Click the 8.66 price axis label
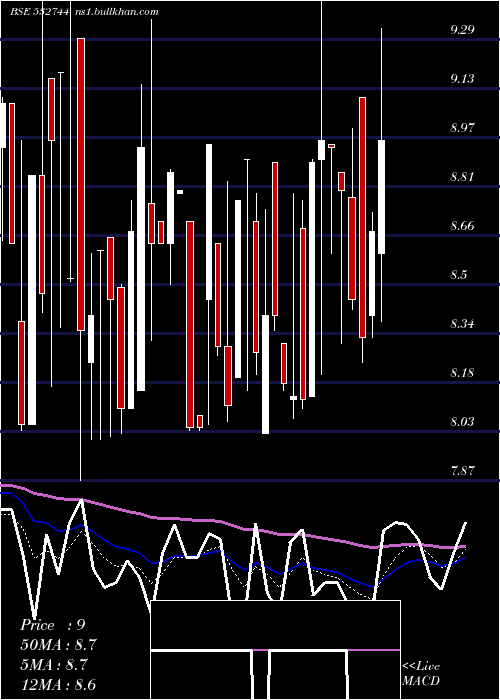Viewport: 500px width, 700px height. 462,226
